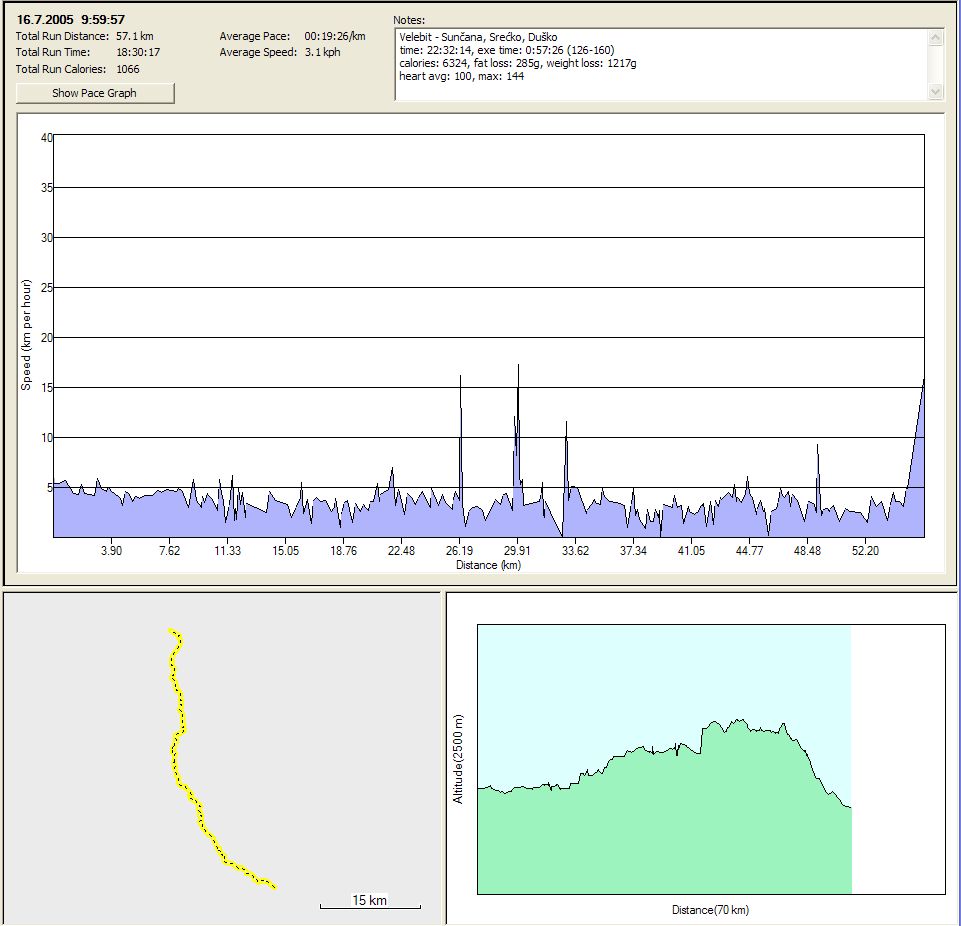Click the date heading 16.7.2005 9:59:57
961x926 pixels.
[71, 19]
